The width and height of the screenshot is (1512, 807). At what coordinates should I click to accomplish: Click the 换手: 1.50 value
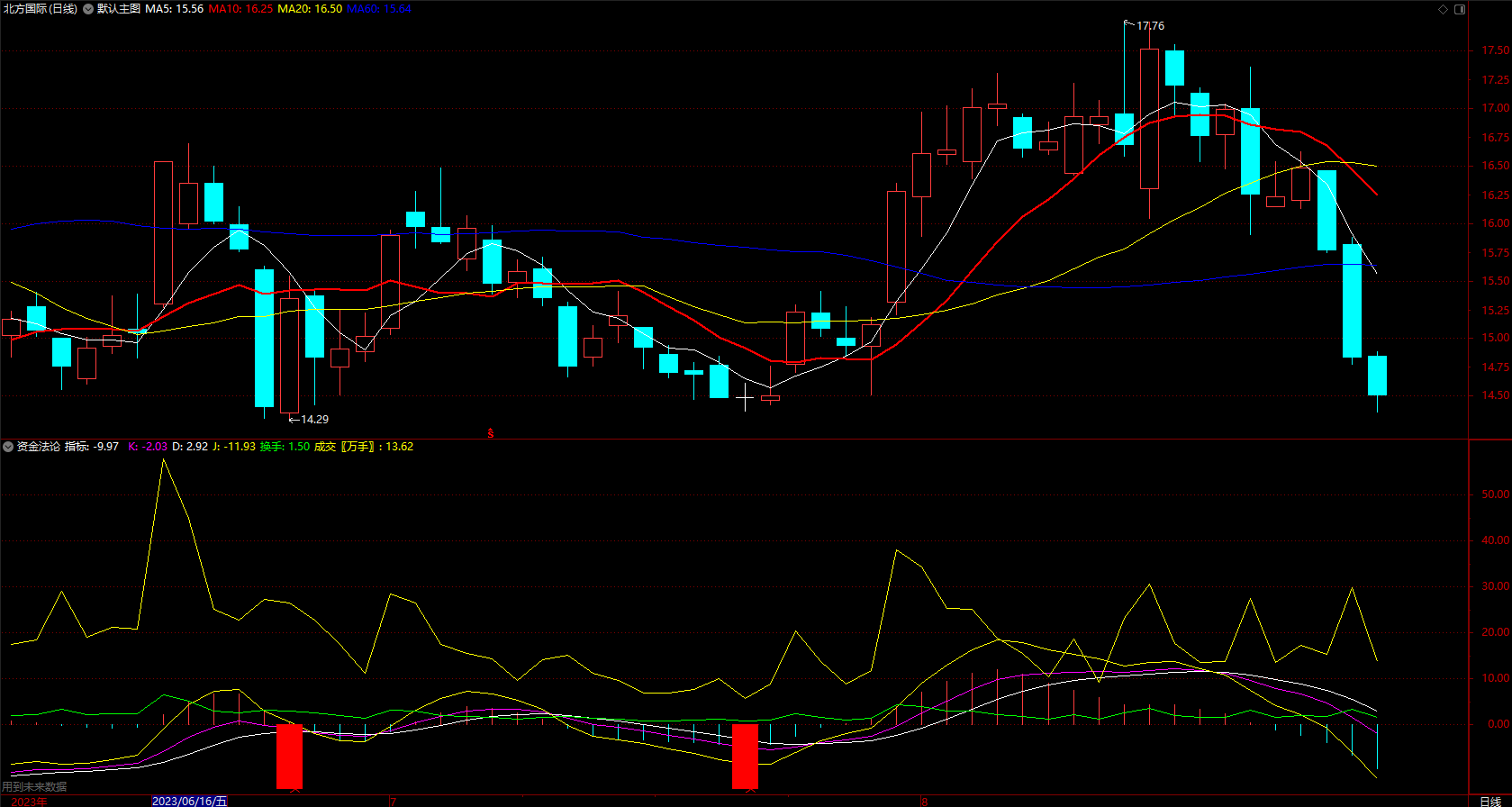point(285,447)
